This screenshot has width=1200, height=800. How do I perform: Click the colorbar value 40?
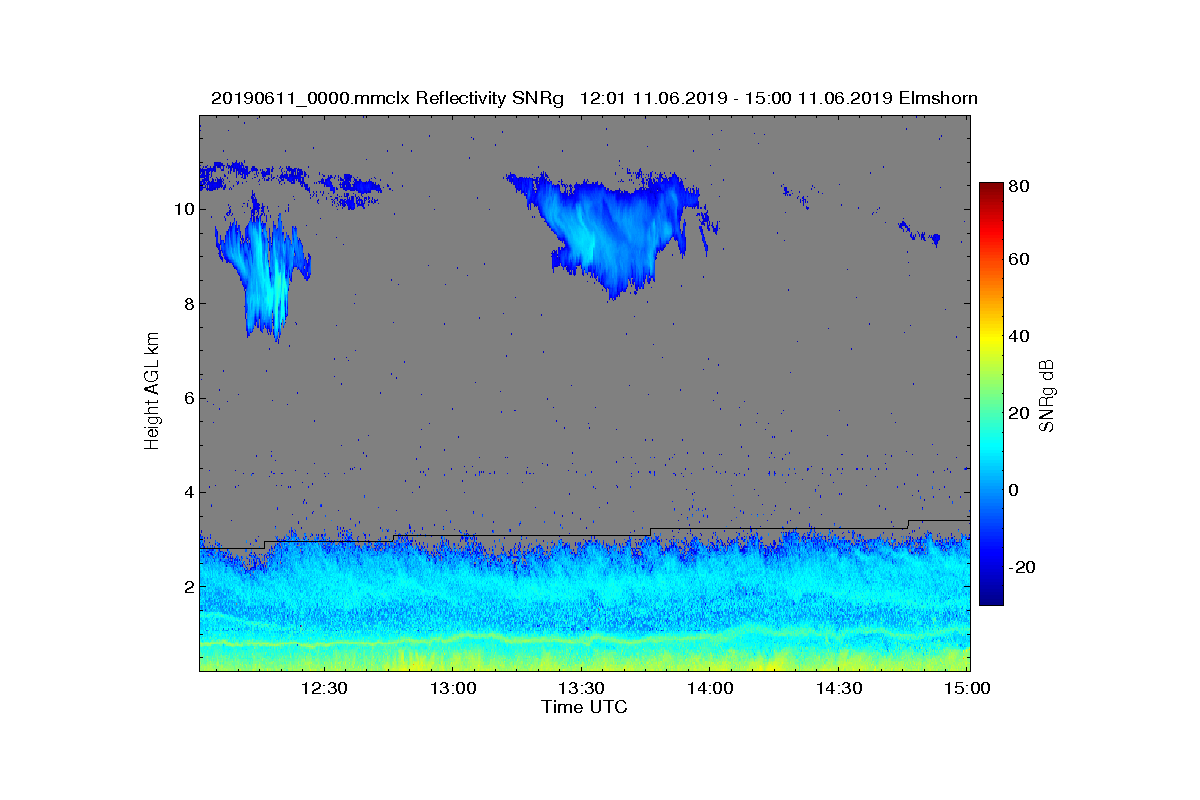[1020, 336]
